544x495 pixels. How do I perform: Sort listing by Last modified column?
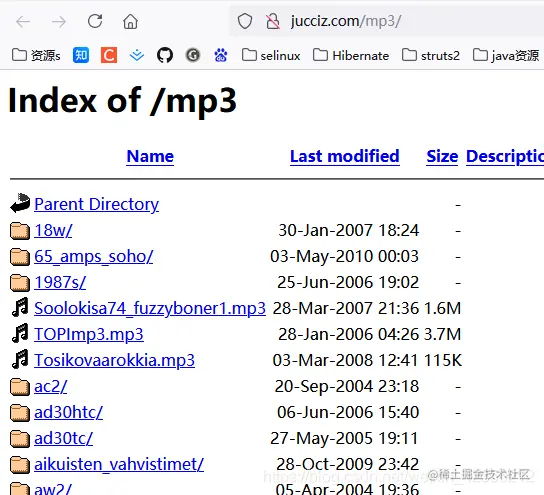click(345, 156)
